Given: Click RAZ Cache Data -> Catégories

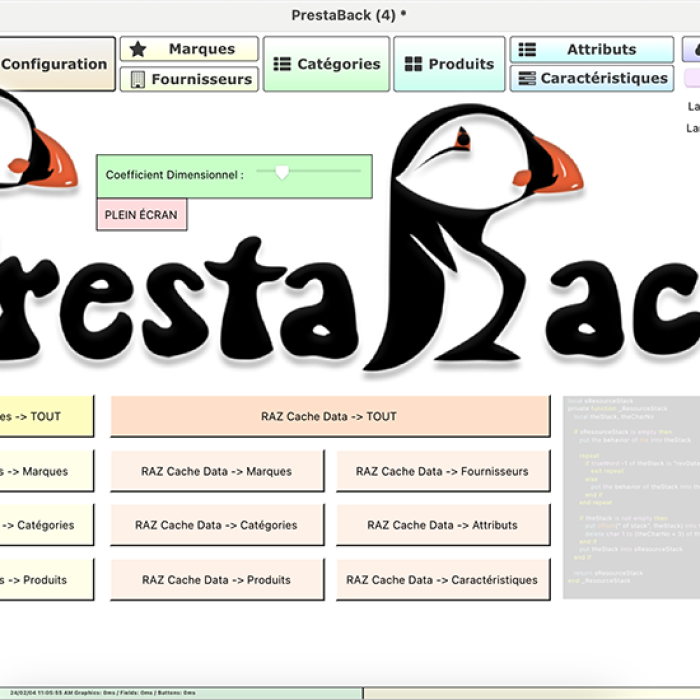Looking at the screenshot, I should tap(216, 525).
